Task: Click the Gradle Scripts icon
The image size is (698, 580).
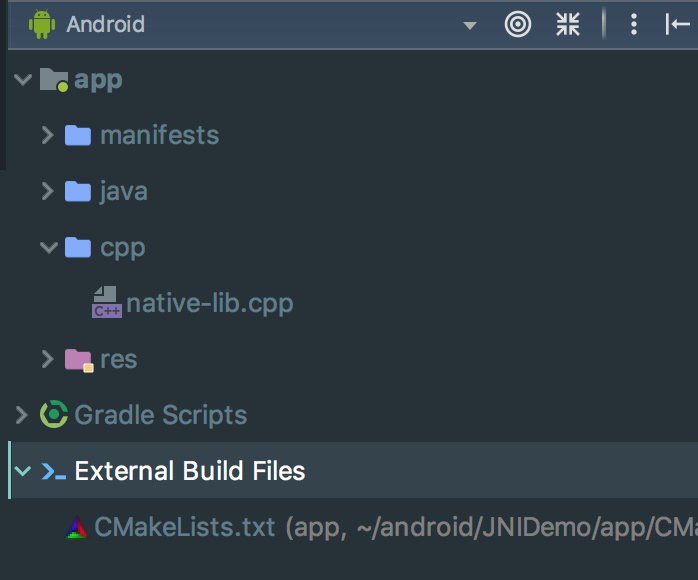Action: 54,414
